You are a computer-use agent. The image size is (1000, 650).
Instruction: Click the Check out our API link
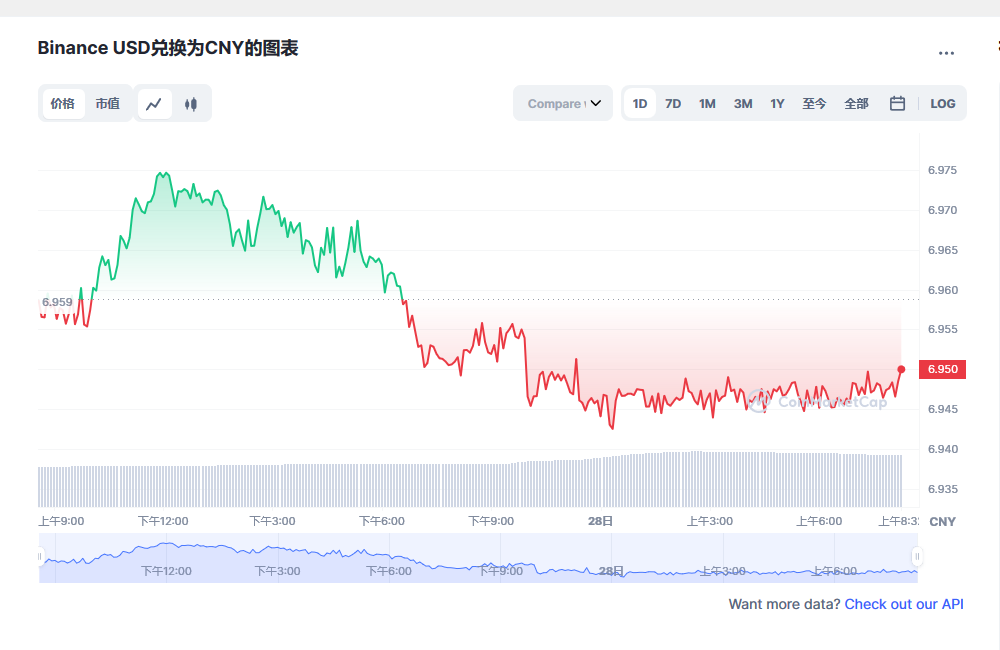pos(904,604)
